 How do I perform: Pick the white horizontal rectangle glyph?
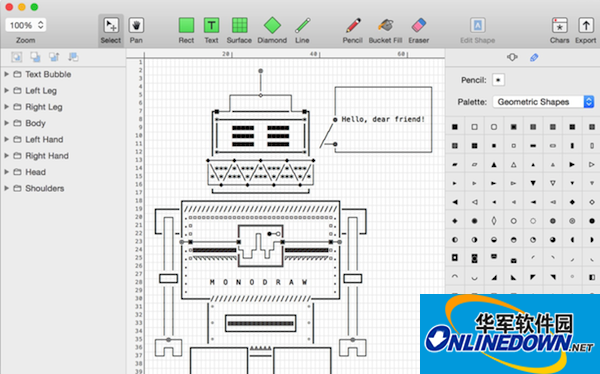pos(553,146)
